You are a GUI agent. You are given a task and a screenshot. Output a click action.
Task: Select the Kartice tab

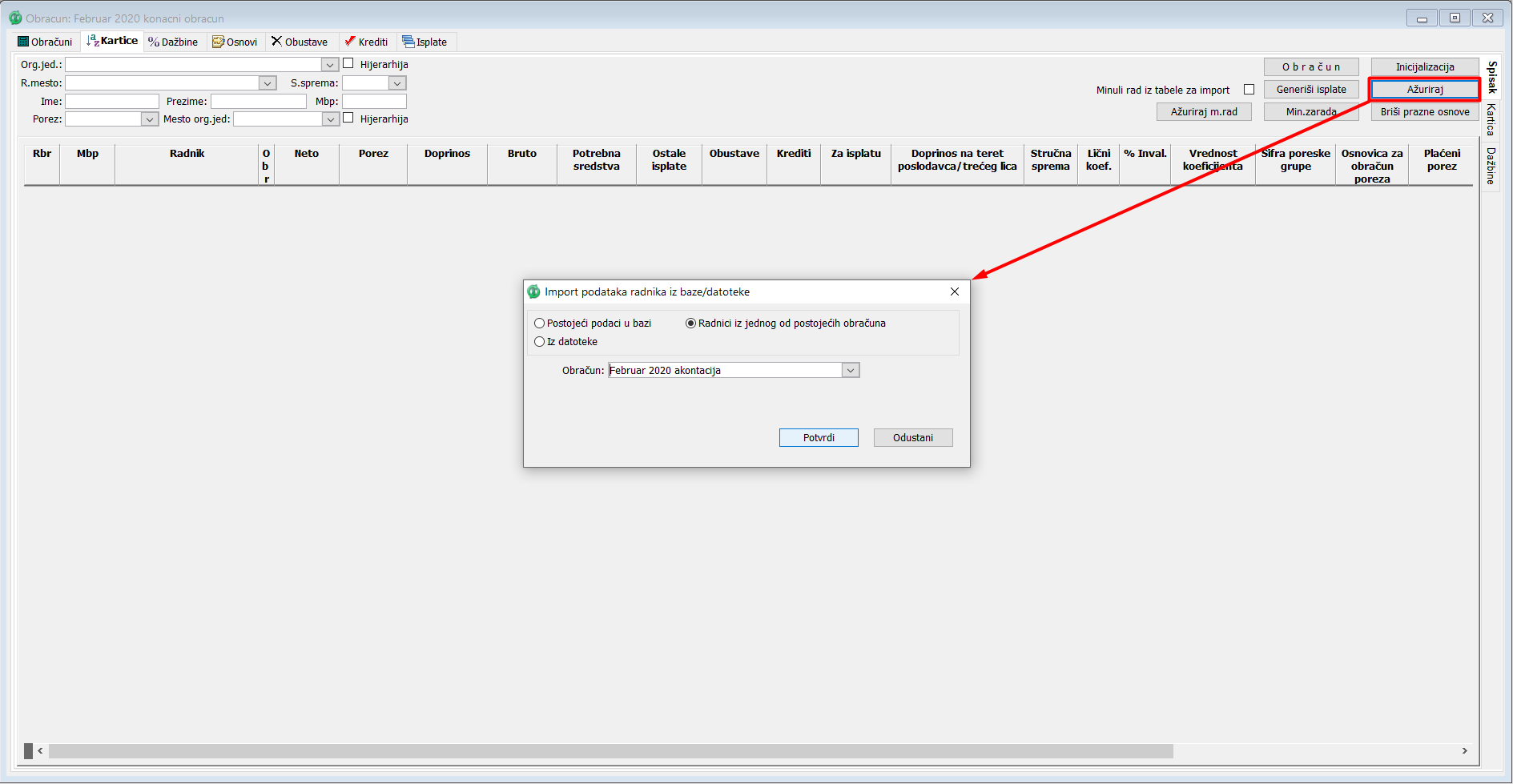click(112, 41)
